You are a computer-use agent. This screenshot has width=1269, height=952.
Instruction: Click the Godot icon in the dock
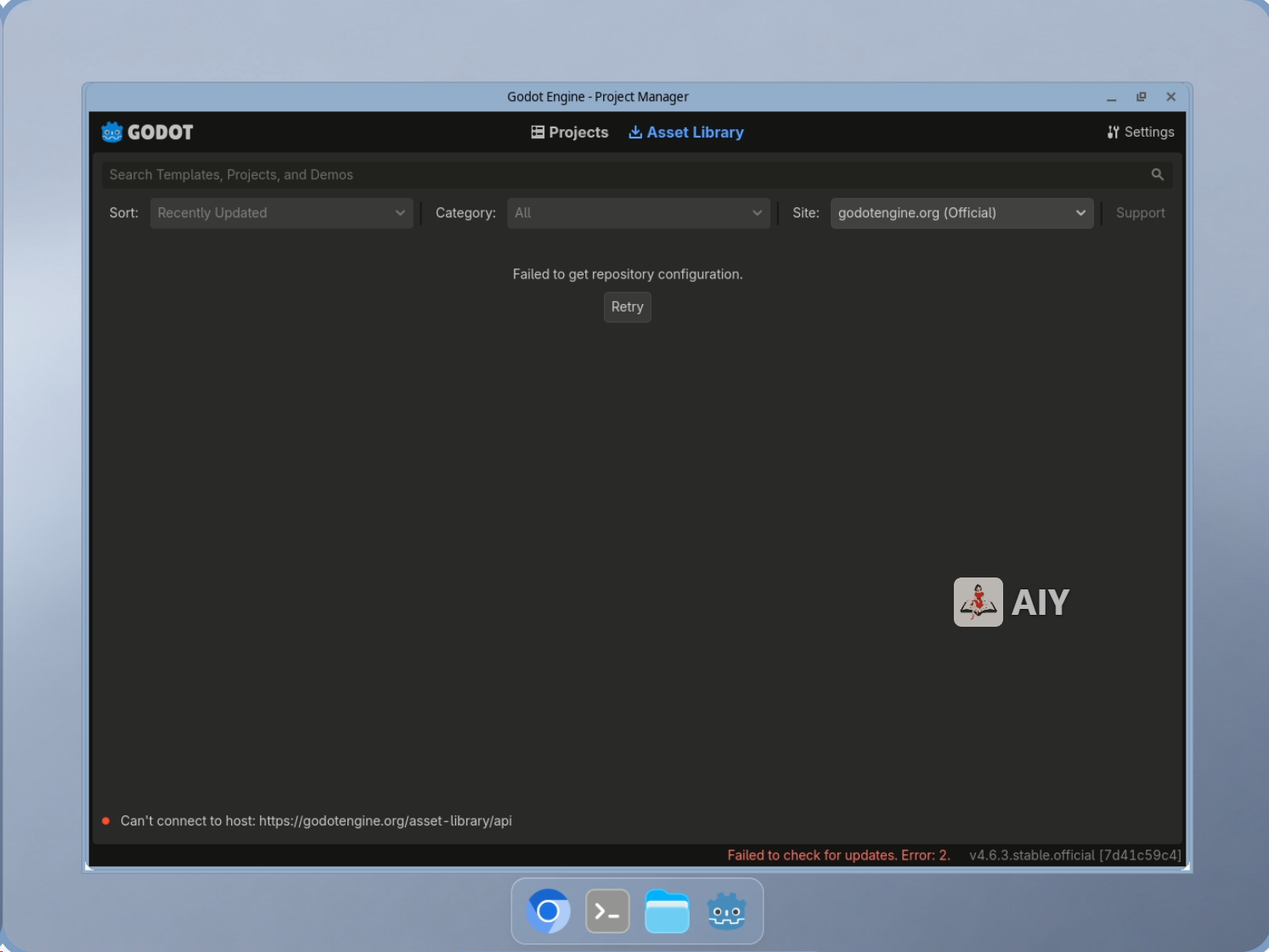coord(726,911)
